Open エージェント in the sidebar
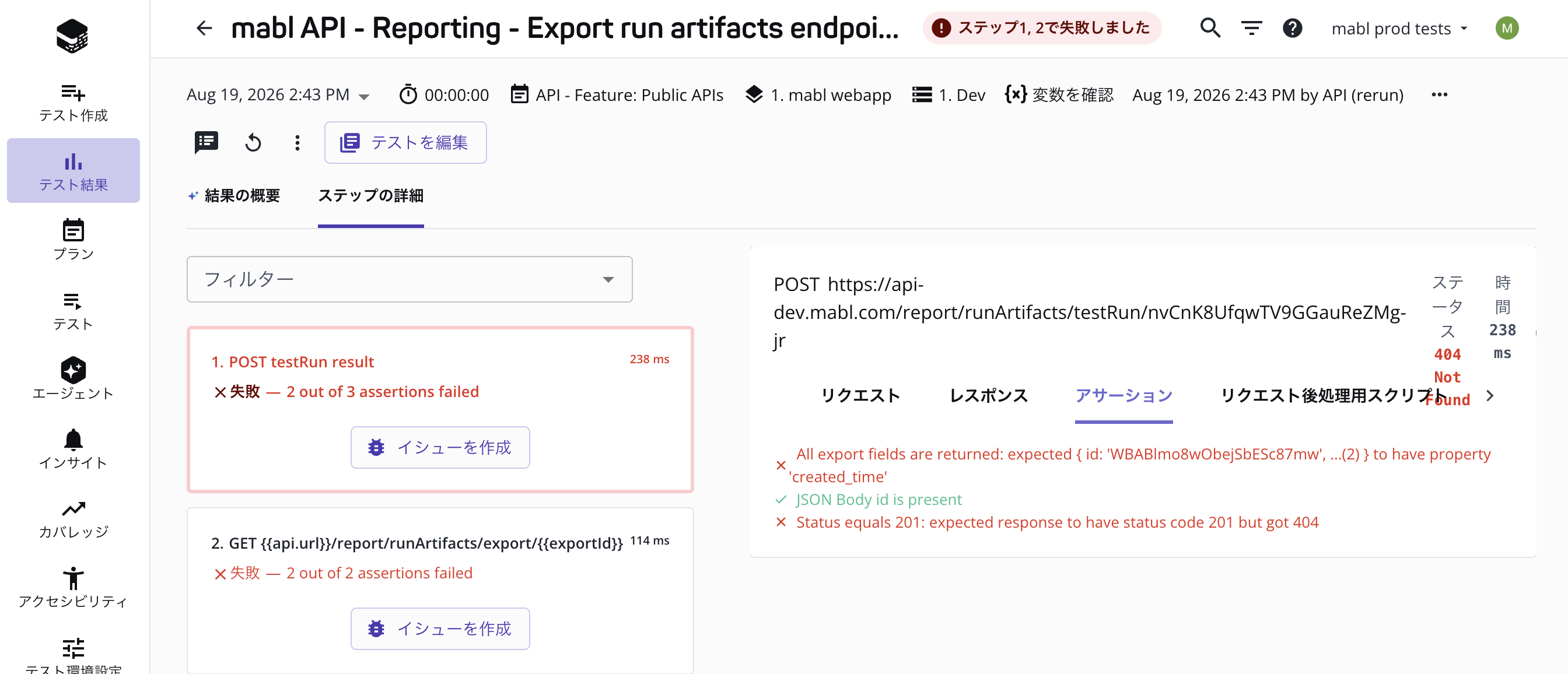This screenshot has height=674, width=1568. pos(73,379)
